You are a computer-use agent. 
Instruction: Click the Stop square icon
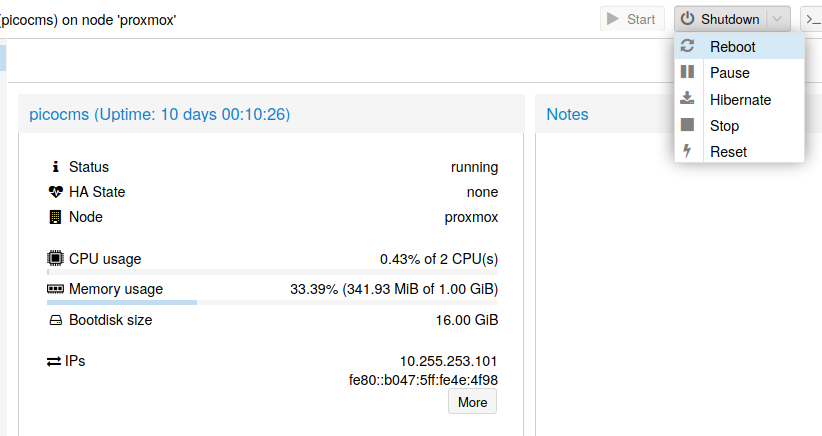[x=687, y=125]
